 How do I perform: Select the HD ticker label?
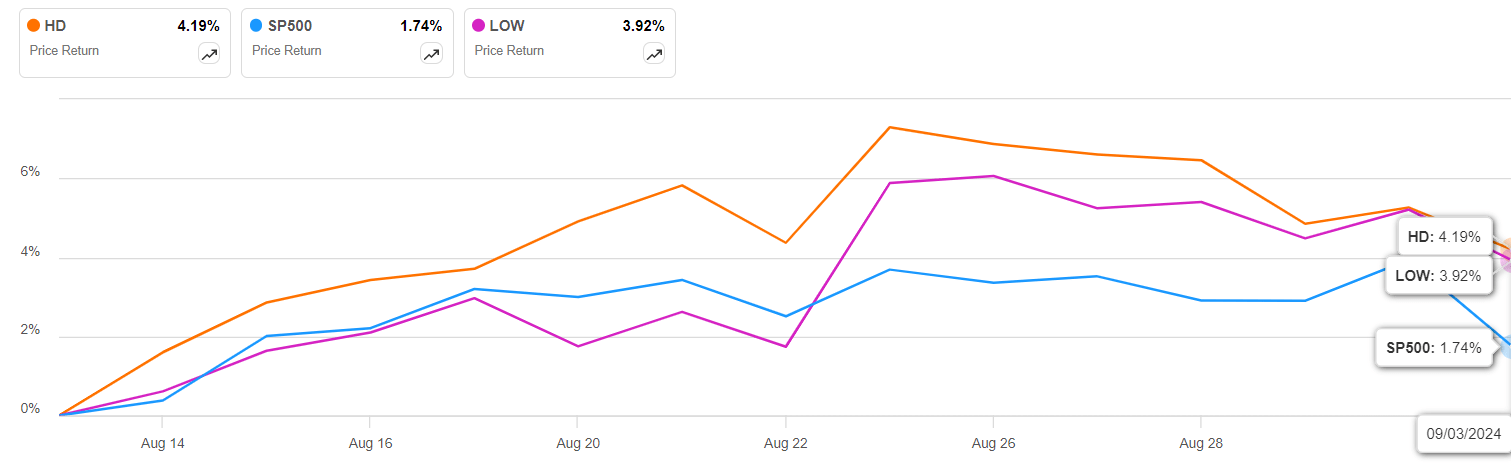tap(55, 26)
